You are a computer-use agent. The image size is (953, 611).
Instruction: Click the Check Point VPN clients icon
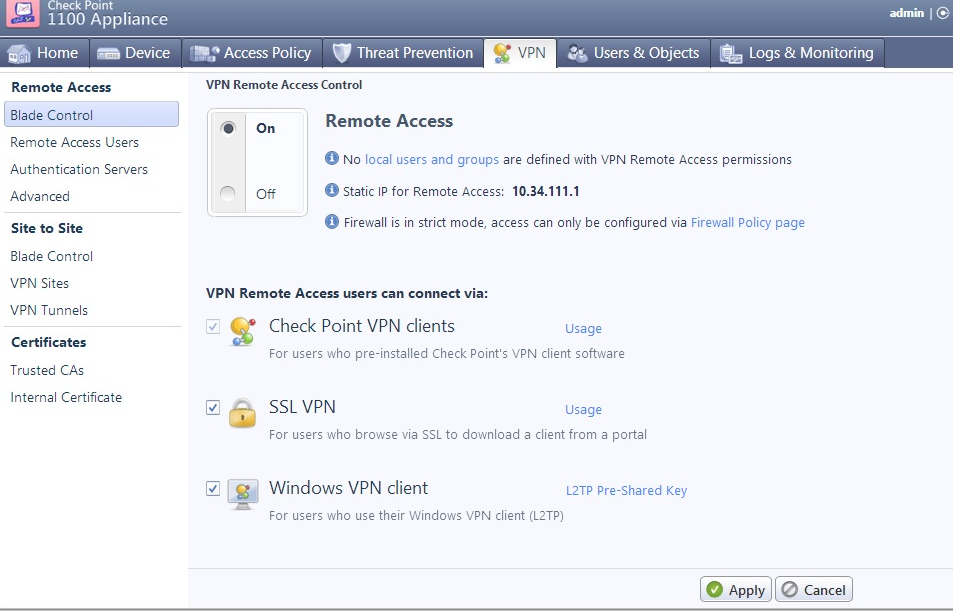click(242, 332)
